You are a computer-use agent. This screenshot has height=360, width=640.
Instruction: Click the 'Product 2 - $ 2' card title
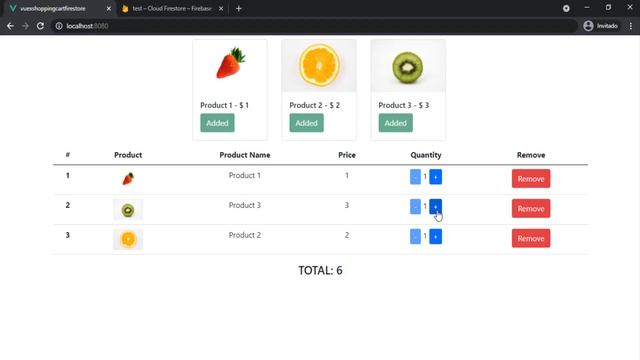pos(315,105)
